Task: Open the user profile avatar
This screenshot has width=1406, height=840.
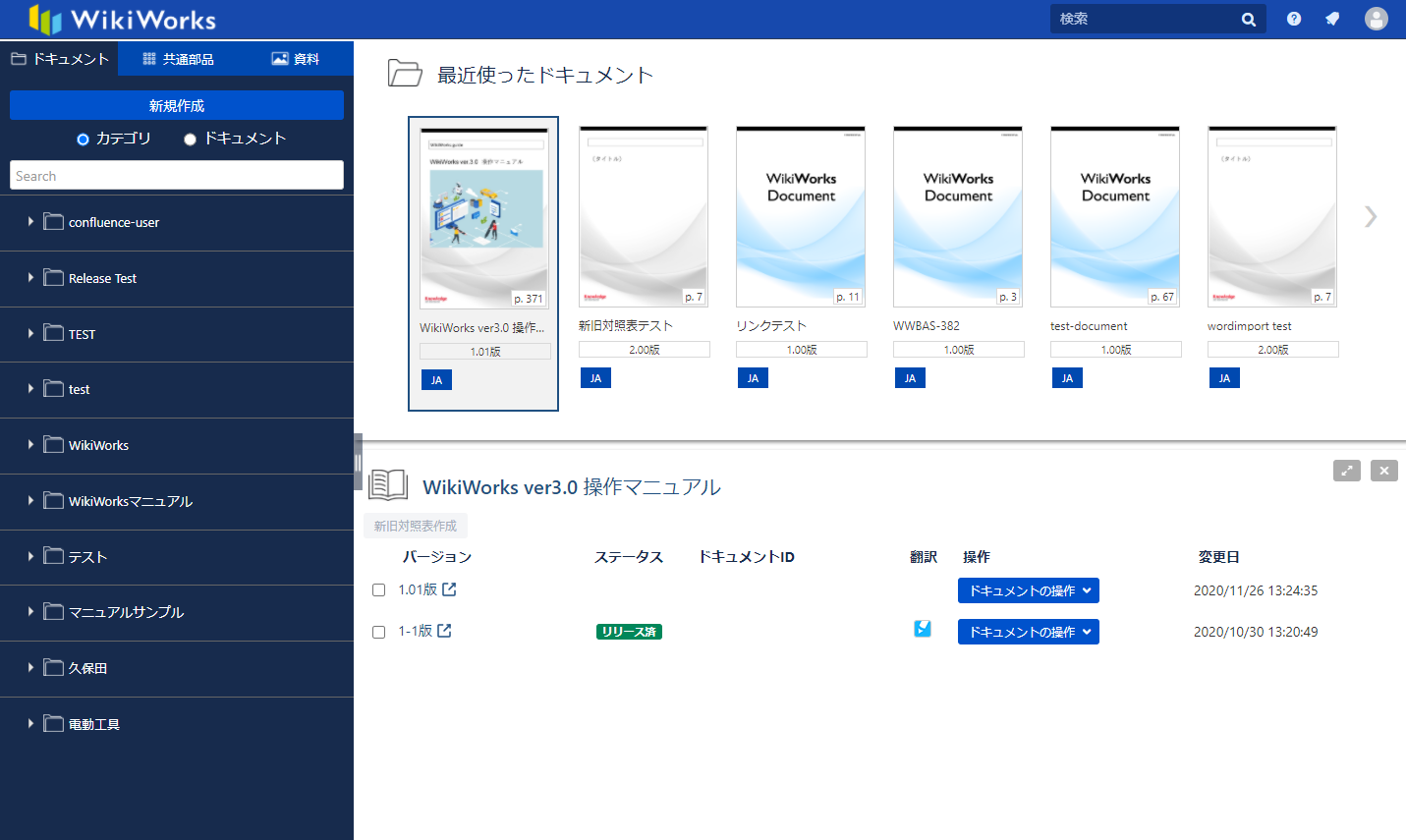Action: coord(1377,19)
